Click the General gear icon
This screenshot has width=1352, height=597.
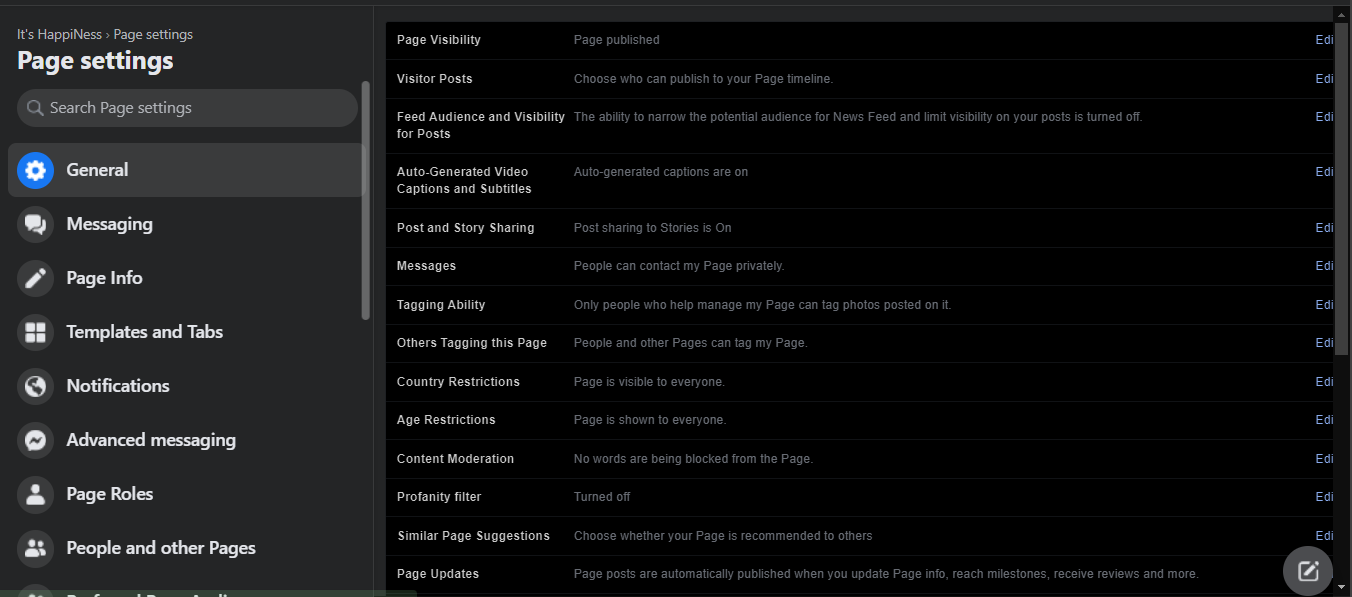(35, 170)
